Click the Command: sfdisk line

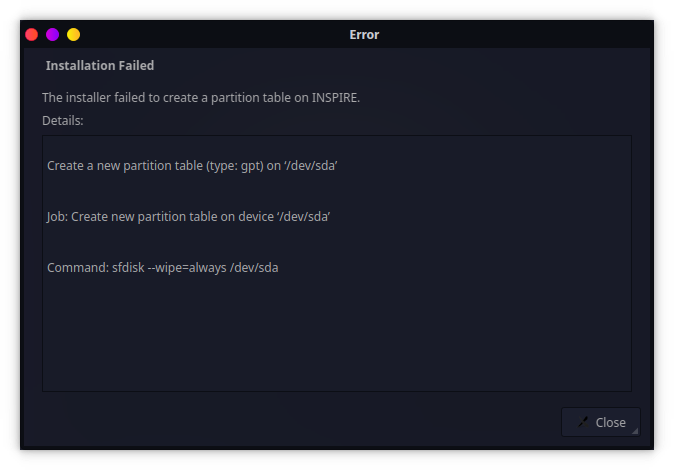[x=162, y=268]
